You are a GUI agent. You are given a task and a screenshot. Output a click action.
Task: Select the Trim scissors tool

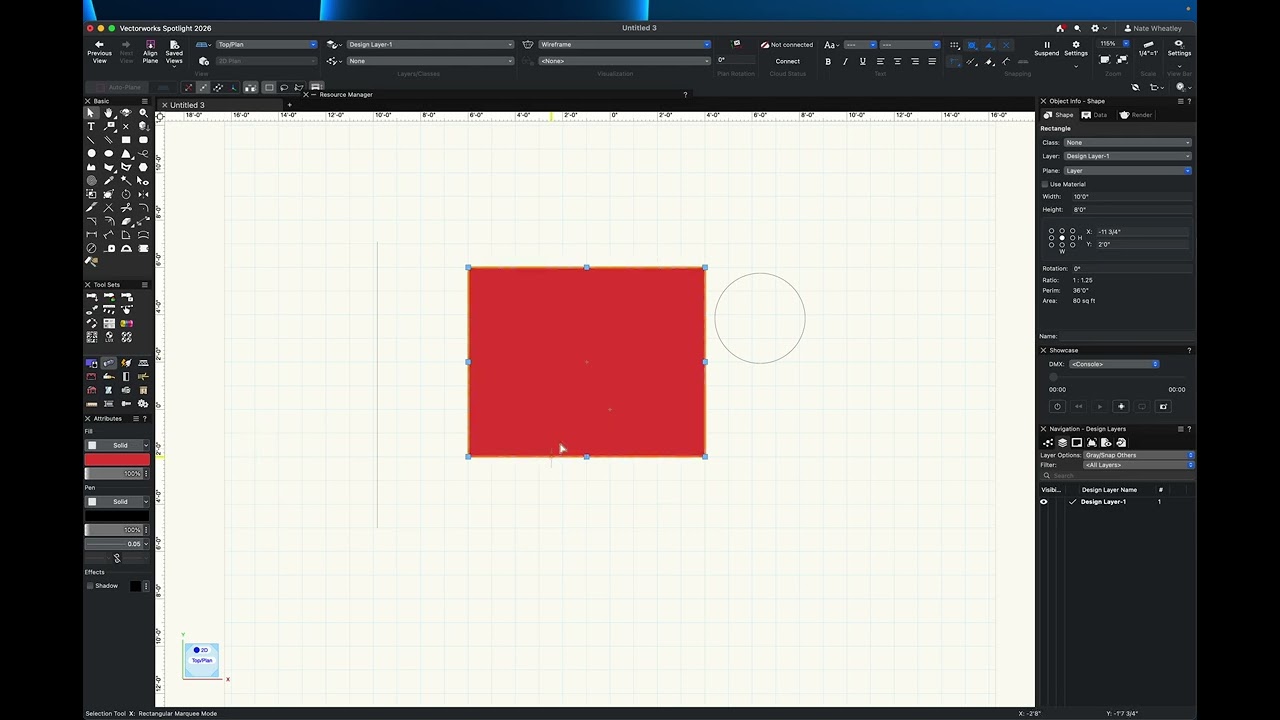[126, 208]
